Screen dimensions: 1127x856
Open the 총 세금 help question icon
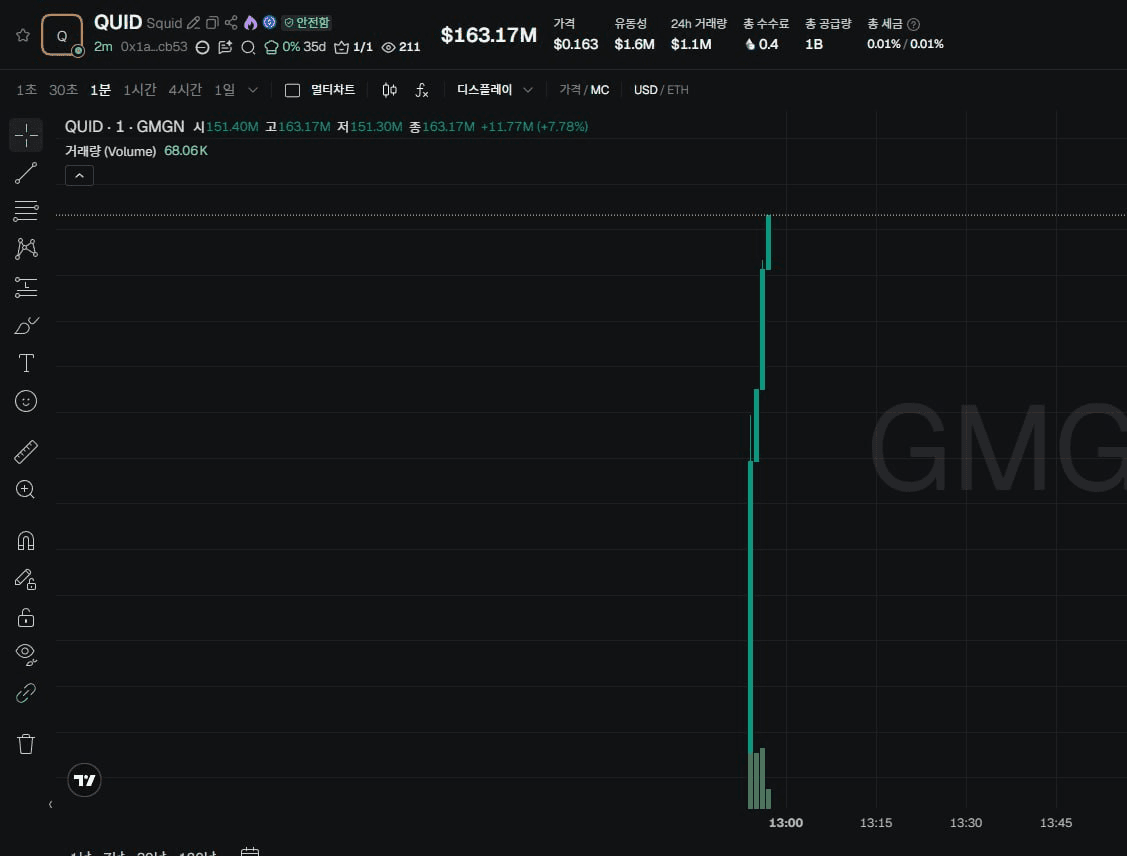point(914,24)
